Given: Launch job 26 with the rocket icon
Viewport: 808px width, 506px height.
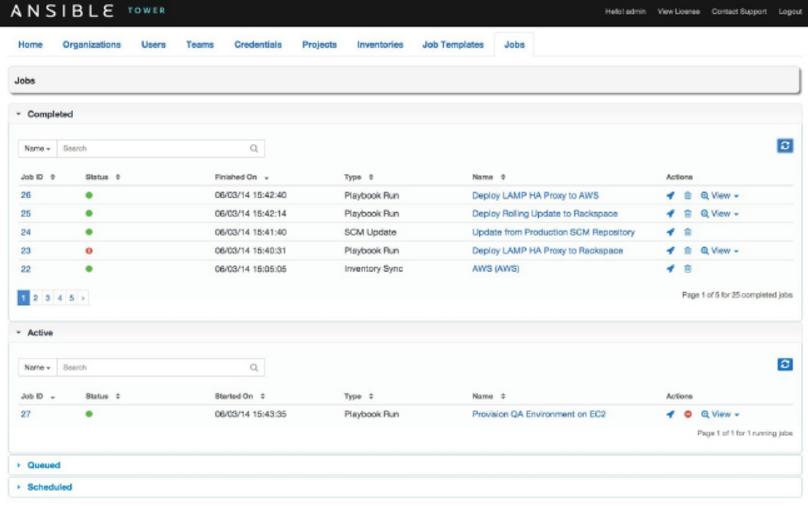Looking at the screenshot, I should pyautogui.click(x=670, y=195).
